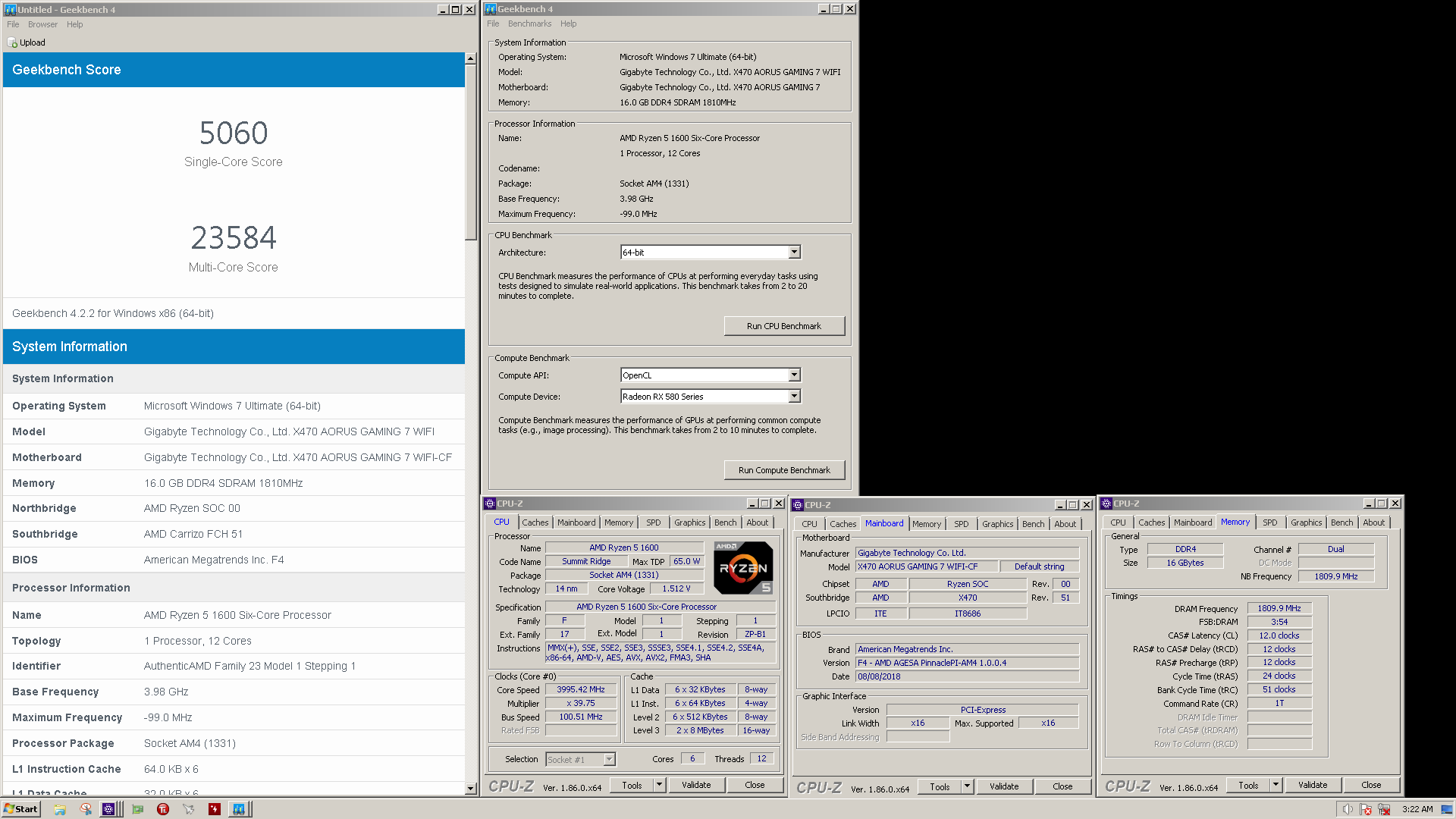Click Close in the CPU-Z Mainboard window
The image size is (1456, 819).
(x=1062, y=786)
